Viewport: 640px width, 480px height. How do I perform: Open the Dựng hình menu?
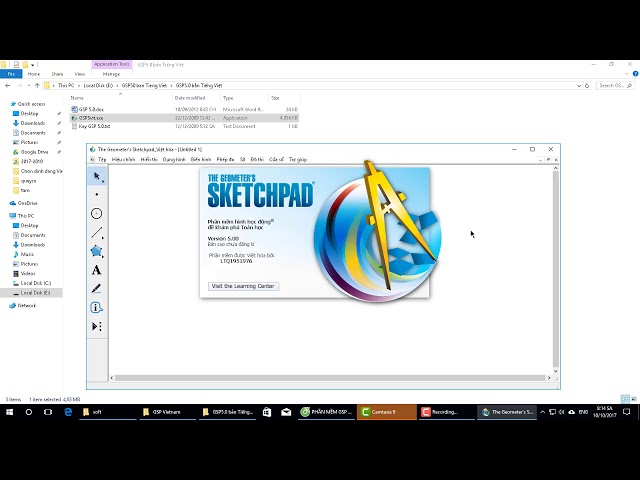[174, 160]
